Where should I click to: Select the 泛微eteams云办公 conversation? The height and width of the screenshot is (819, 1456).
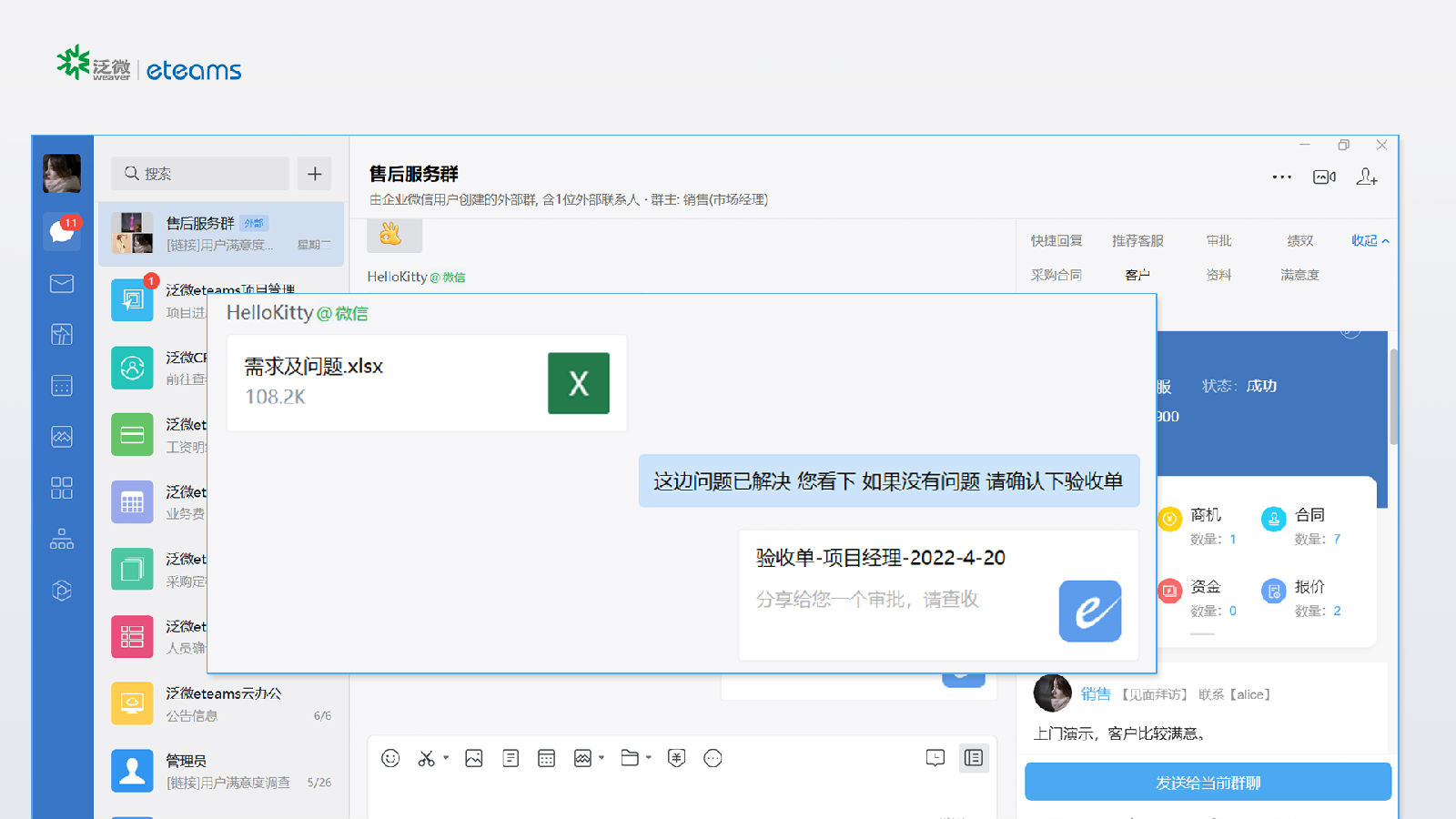coord(221,703)
